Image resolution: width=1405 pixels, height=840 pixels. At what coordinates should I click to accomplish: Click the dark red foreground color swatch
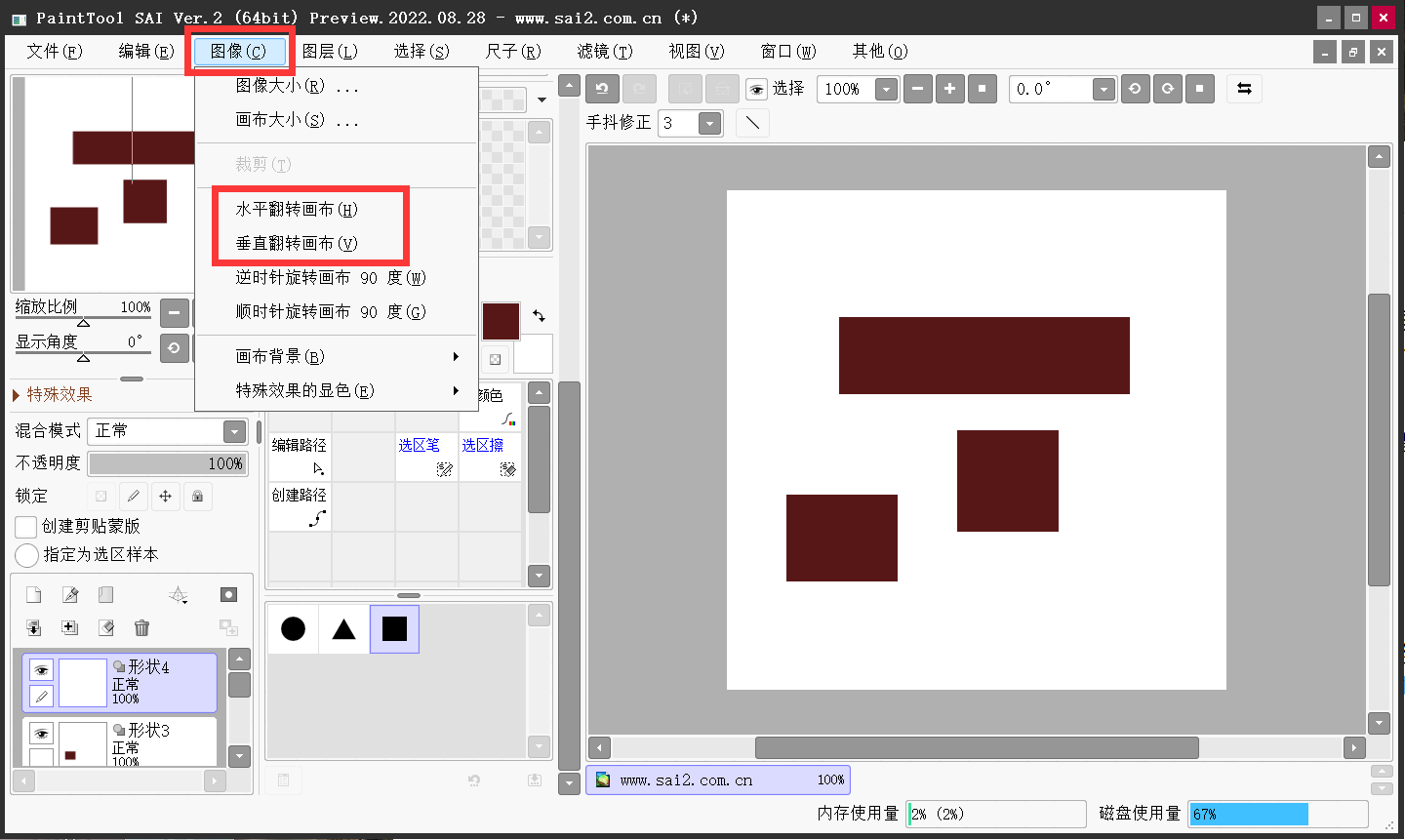click(501, 321)
